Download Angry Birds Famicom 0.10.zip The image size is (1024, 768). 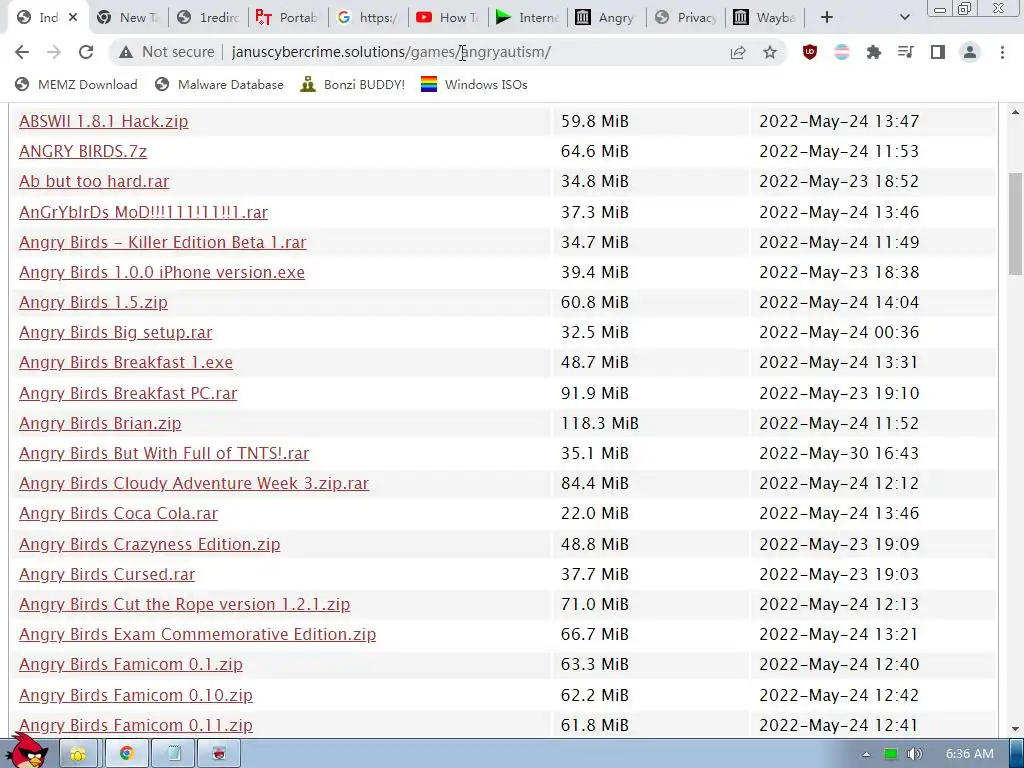[x=136, y=695]
